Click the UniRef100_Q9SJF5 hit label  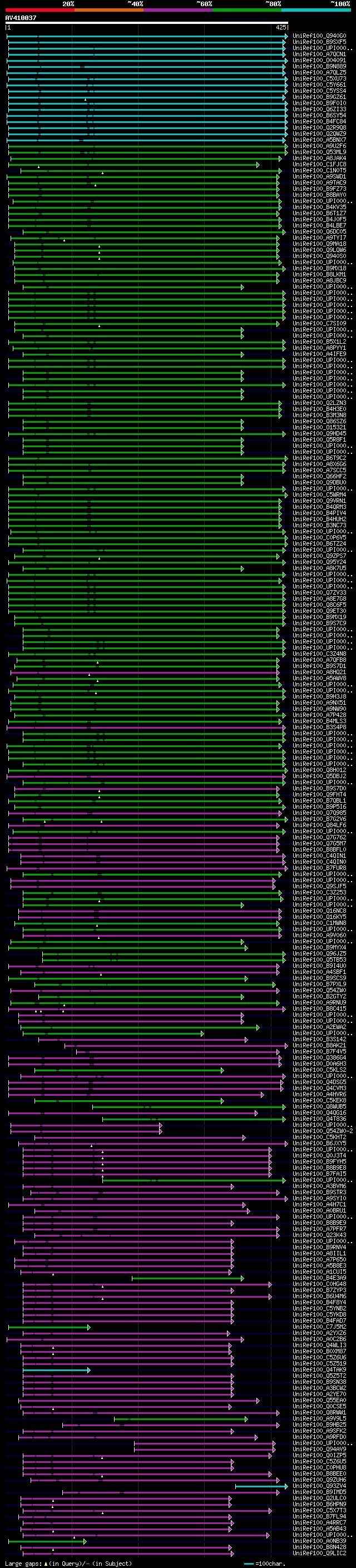(x=319, y=886)
